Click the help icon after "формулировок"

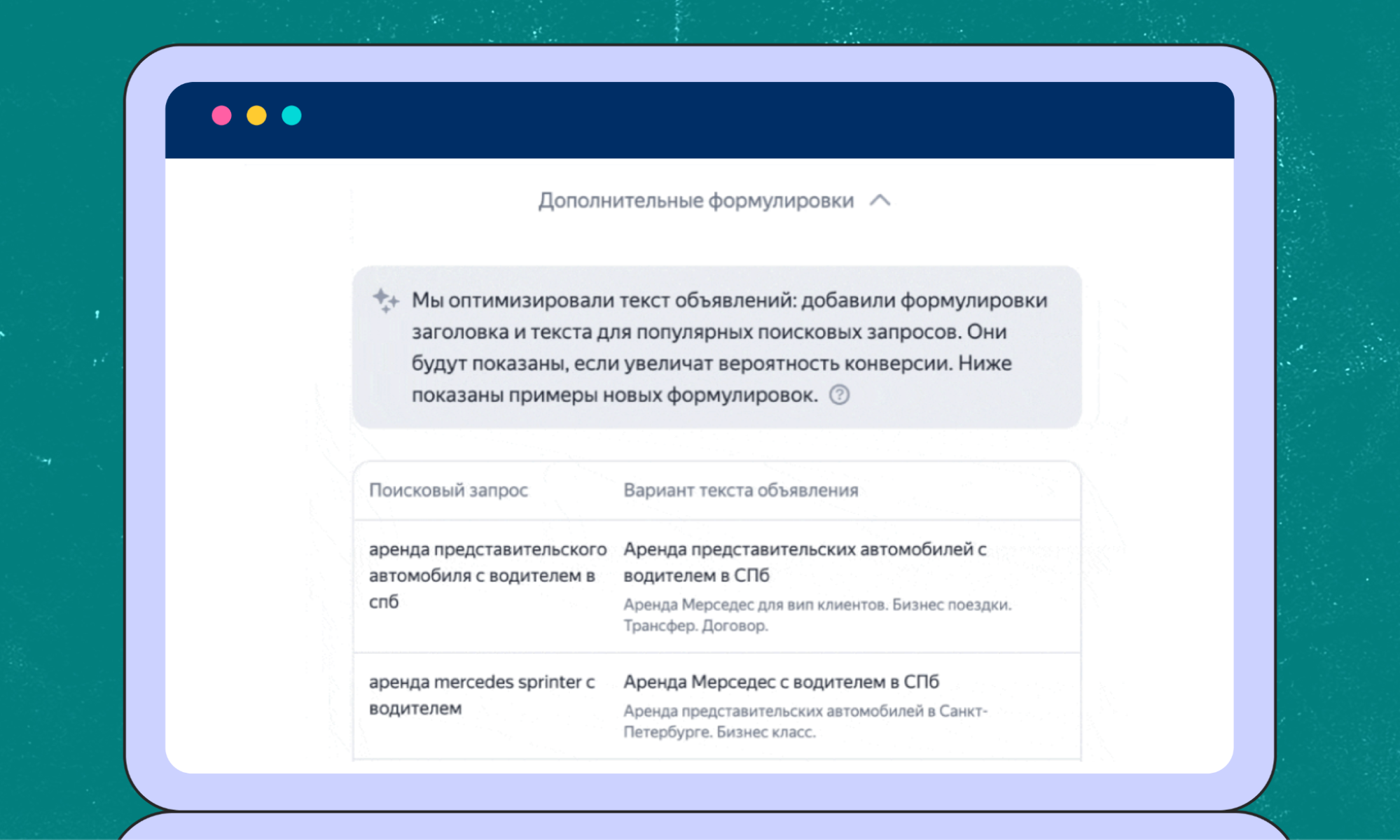tap(840, 395)
